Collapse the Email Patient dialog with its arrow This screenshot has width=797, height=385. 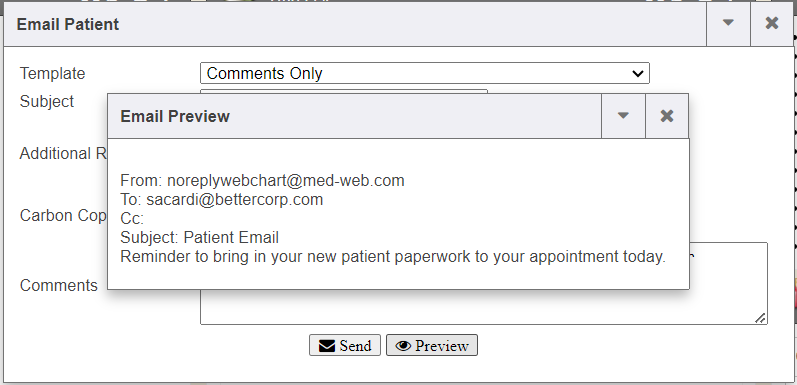coord(728,23)
